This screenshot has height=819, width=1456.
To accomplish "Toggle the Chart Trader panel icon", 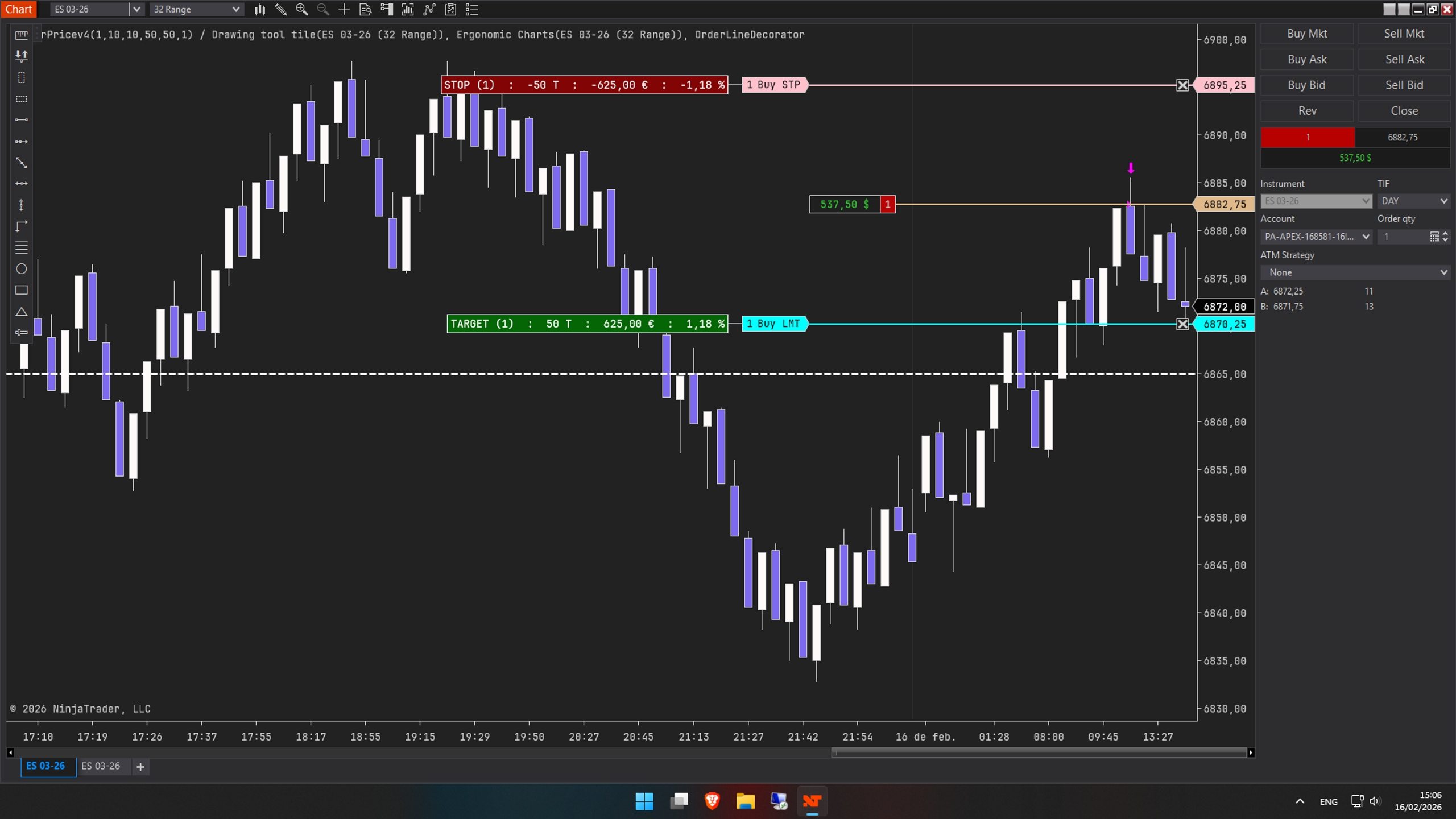I will (x=387, y=9).
